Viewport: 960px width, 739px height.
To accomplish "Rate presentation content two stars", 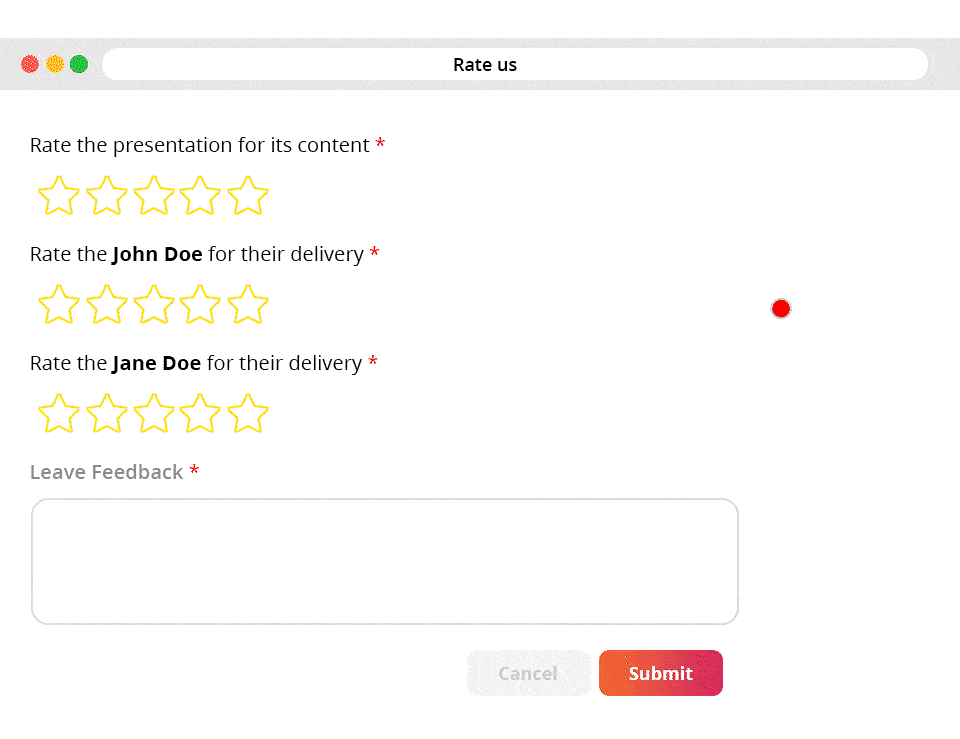I will (106, 196).
